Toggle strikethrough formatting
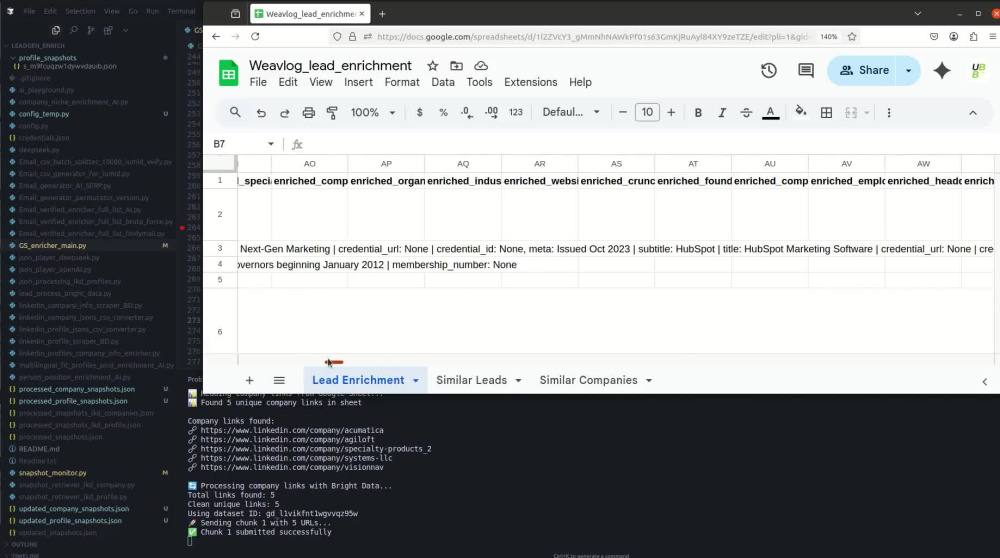The height and width of the screenshot is (558, 1000). pyautogui.click(x=746, y=112)
